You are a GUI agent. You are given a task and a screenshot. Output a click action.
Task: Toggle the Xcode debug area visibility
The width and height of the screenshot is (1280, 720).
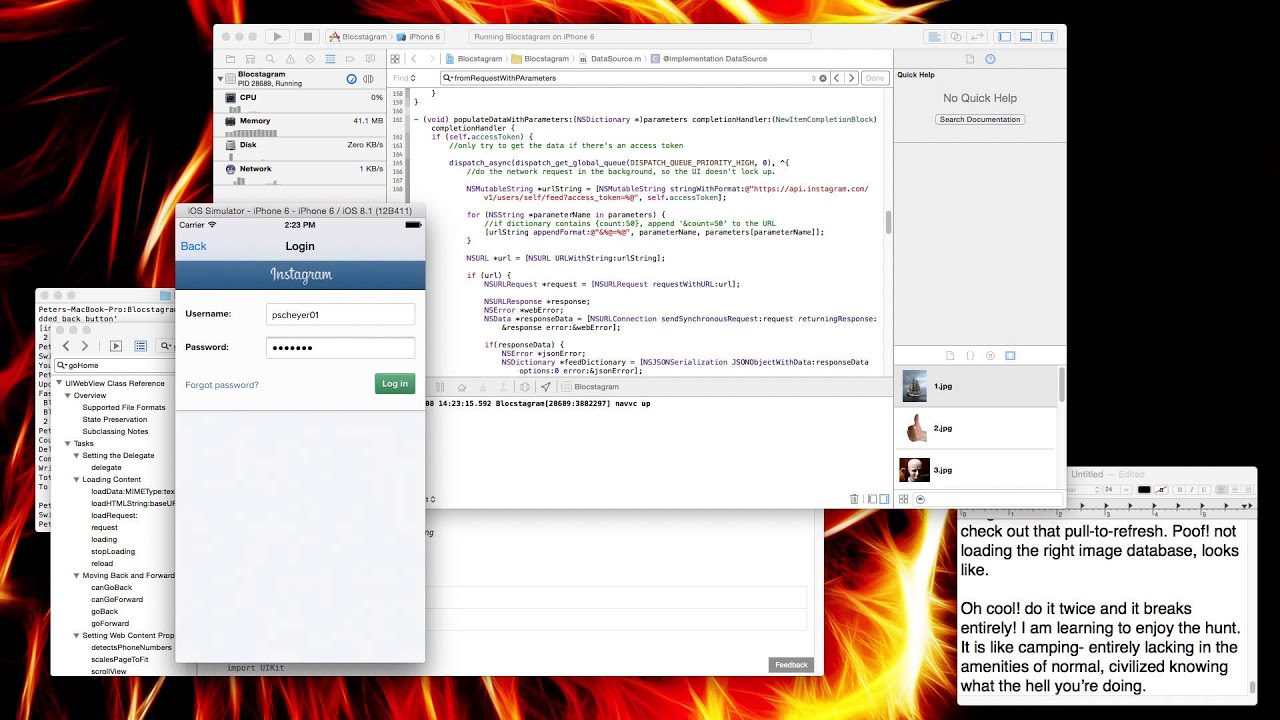(x=1026, y=37)
